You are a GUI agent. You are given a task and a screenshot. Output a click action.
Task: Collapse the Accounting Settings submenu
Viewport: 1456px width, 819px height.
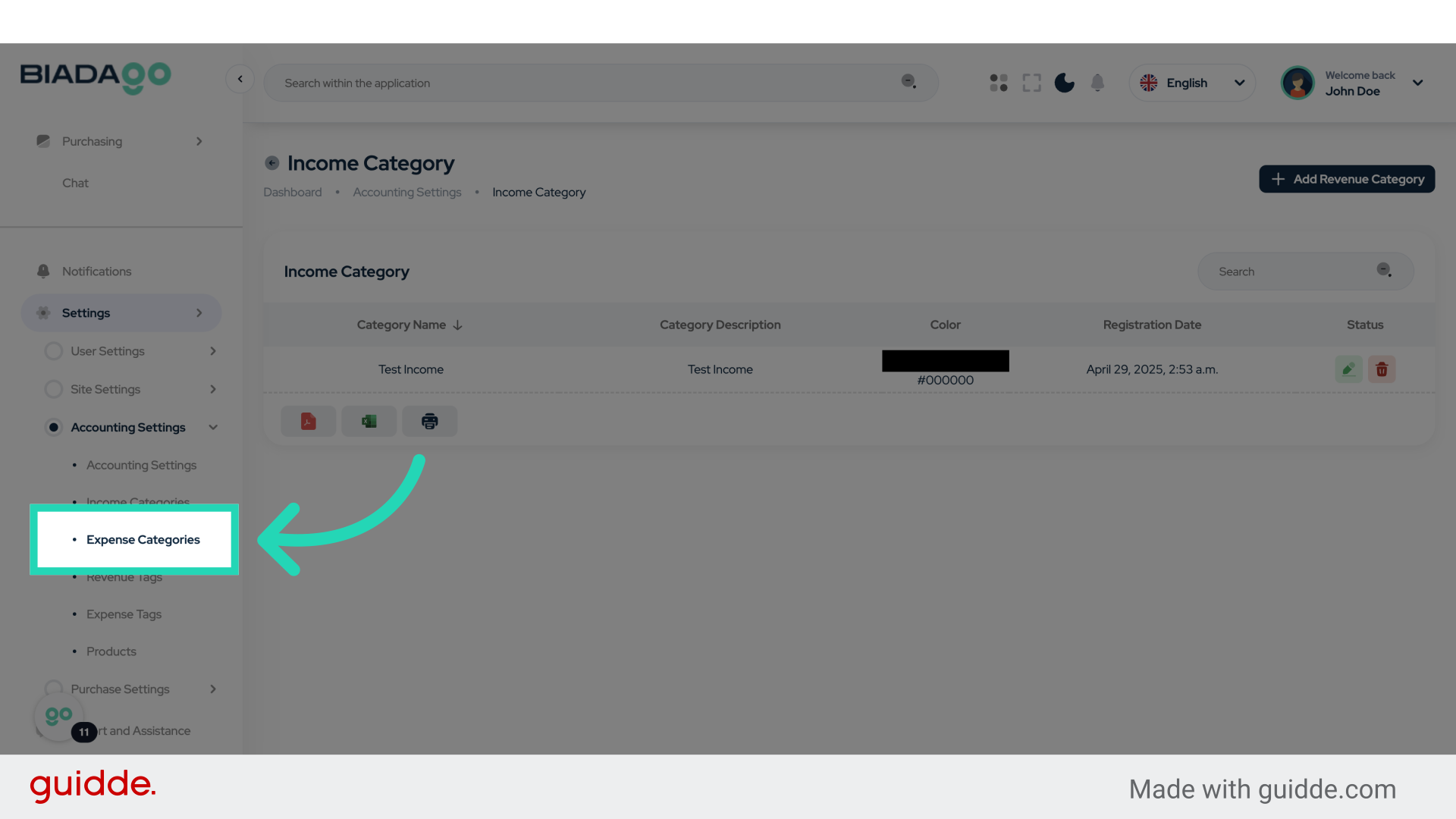tap(213, 427)
